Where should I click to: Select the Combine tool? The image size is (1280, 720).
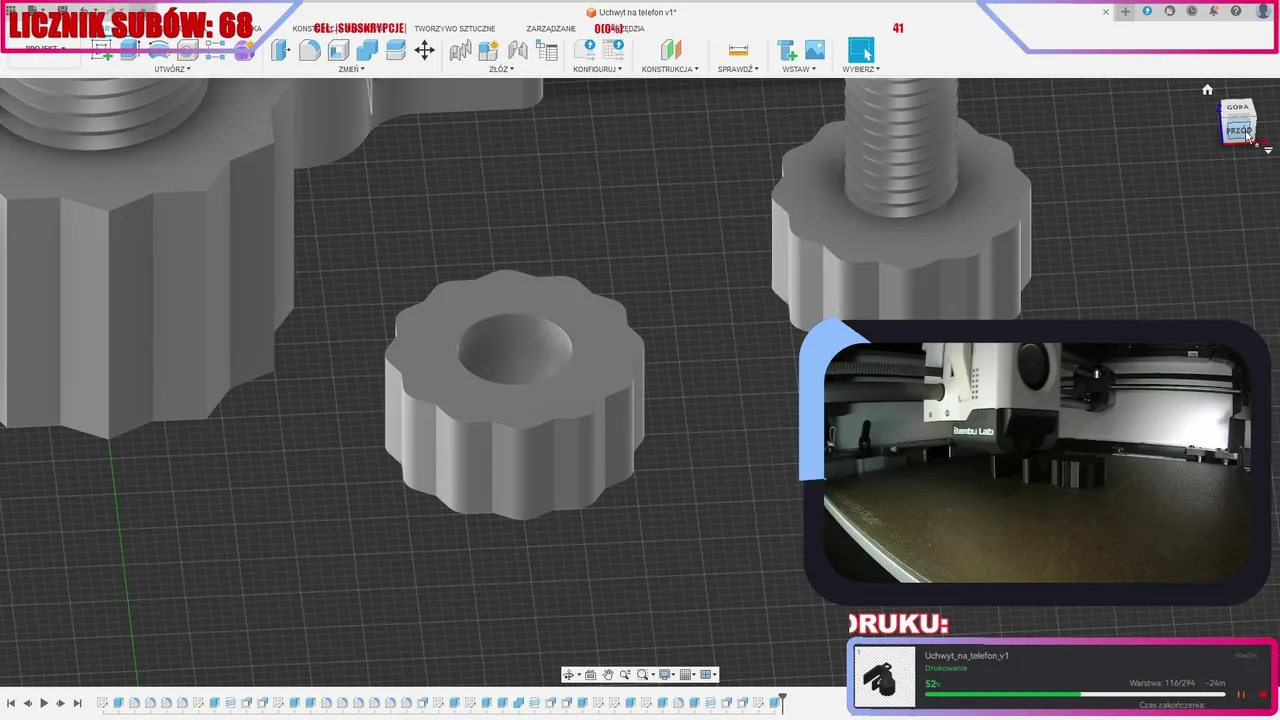(367, 50)
